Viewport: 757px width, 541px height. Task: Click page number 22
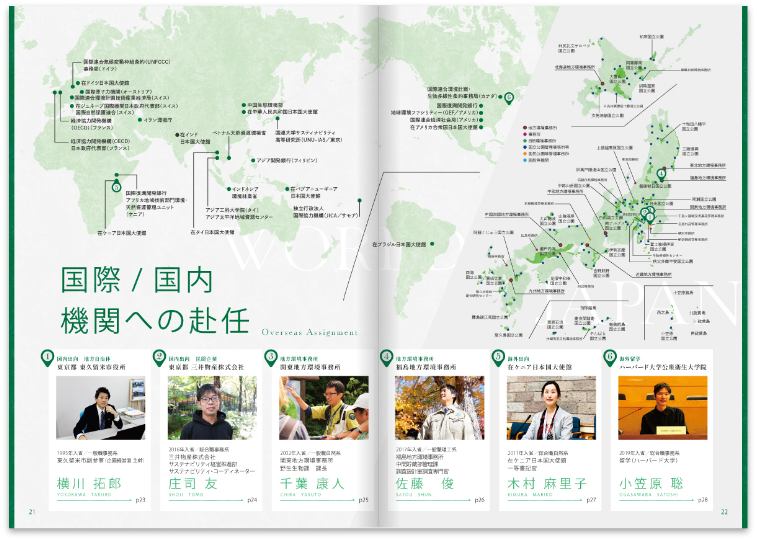[724, 512]
